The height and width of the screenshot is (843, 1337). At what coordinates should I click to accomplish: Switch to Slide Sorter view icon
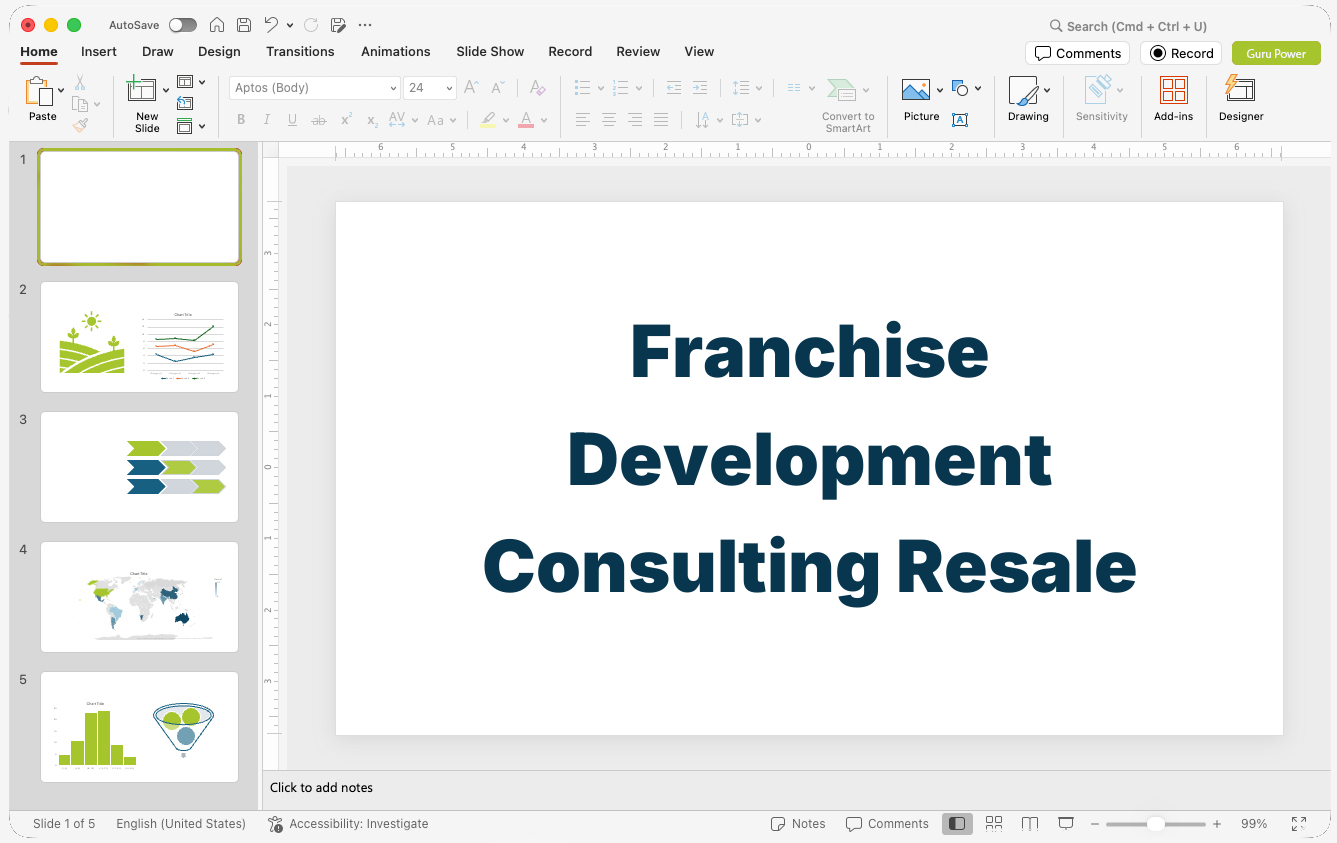coord(994,824)
